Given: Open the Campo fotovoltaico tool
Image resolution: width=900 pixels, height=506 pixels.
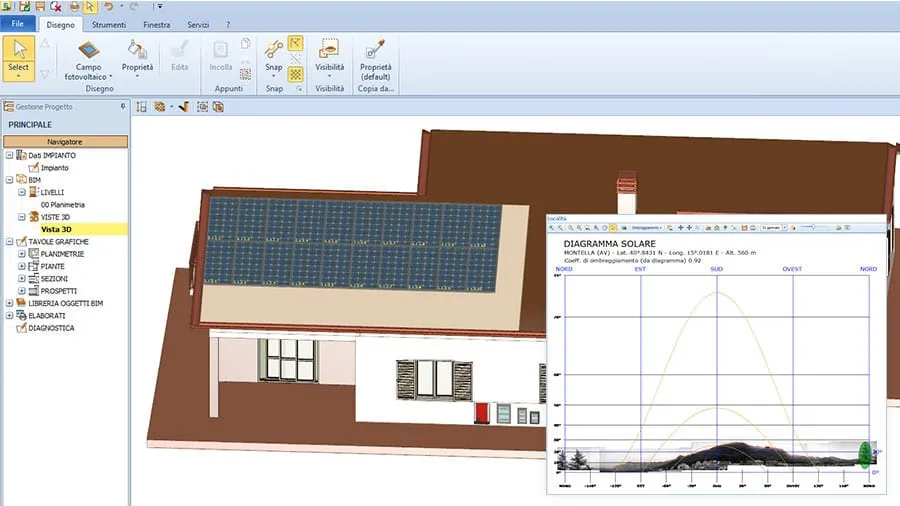Looking at the screenshot, I should (89, 50).
